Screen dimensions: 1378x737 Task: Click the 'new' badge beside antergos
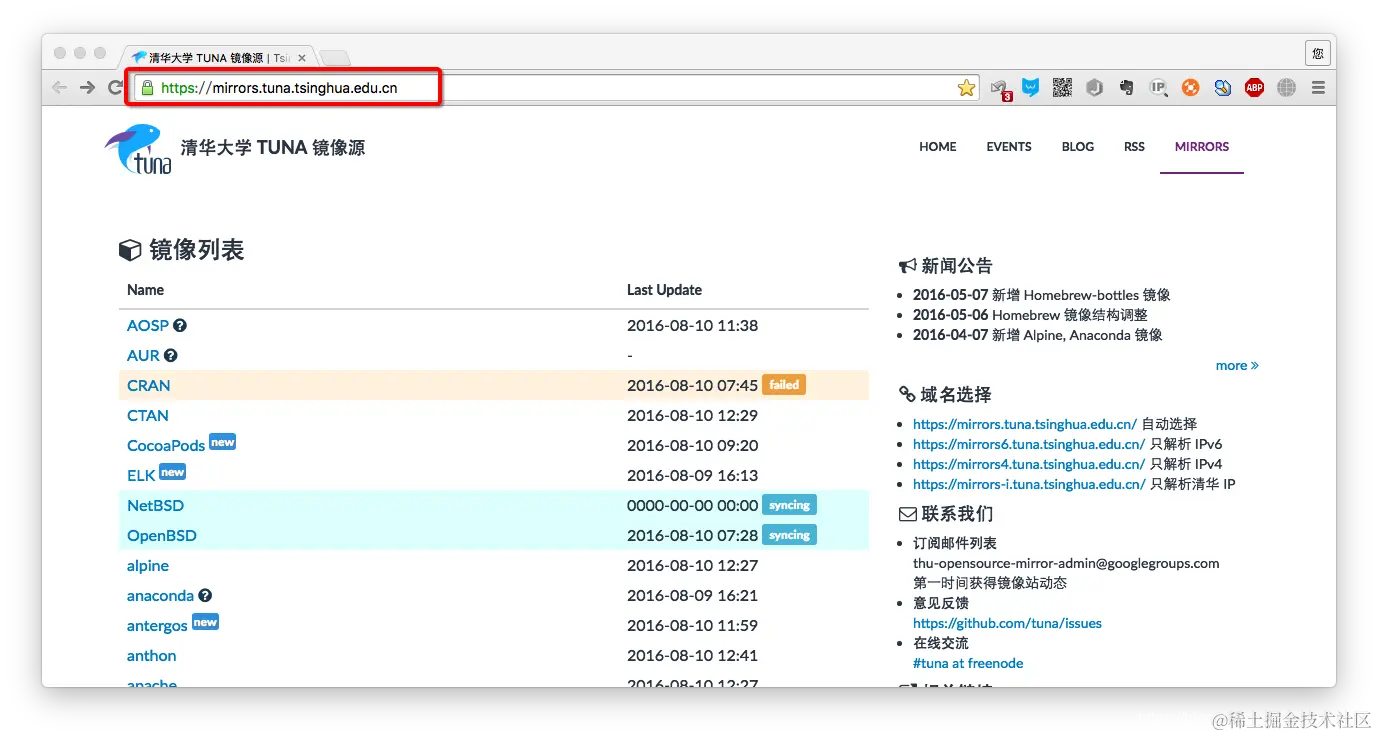[205, 621]
